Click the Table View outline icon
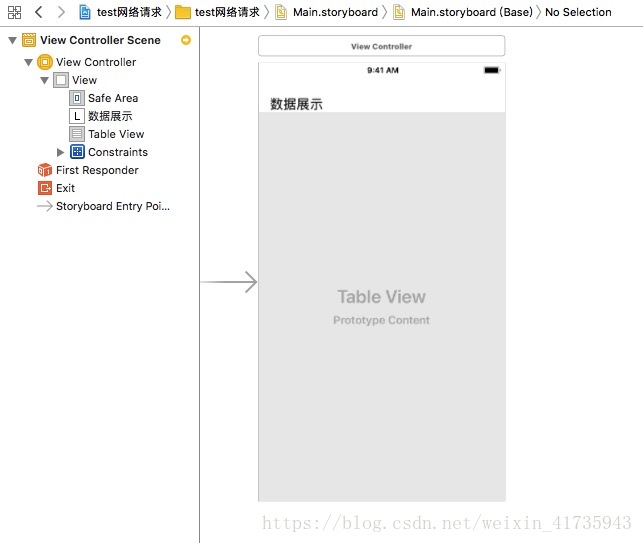 click(x=77, y=134)
